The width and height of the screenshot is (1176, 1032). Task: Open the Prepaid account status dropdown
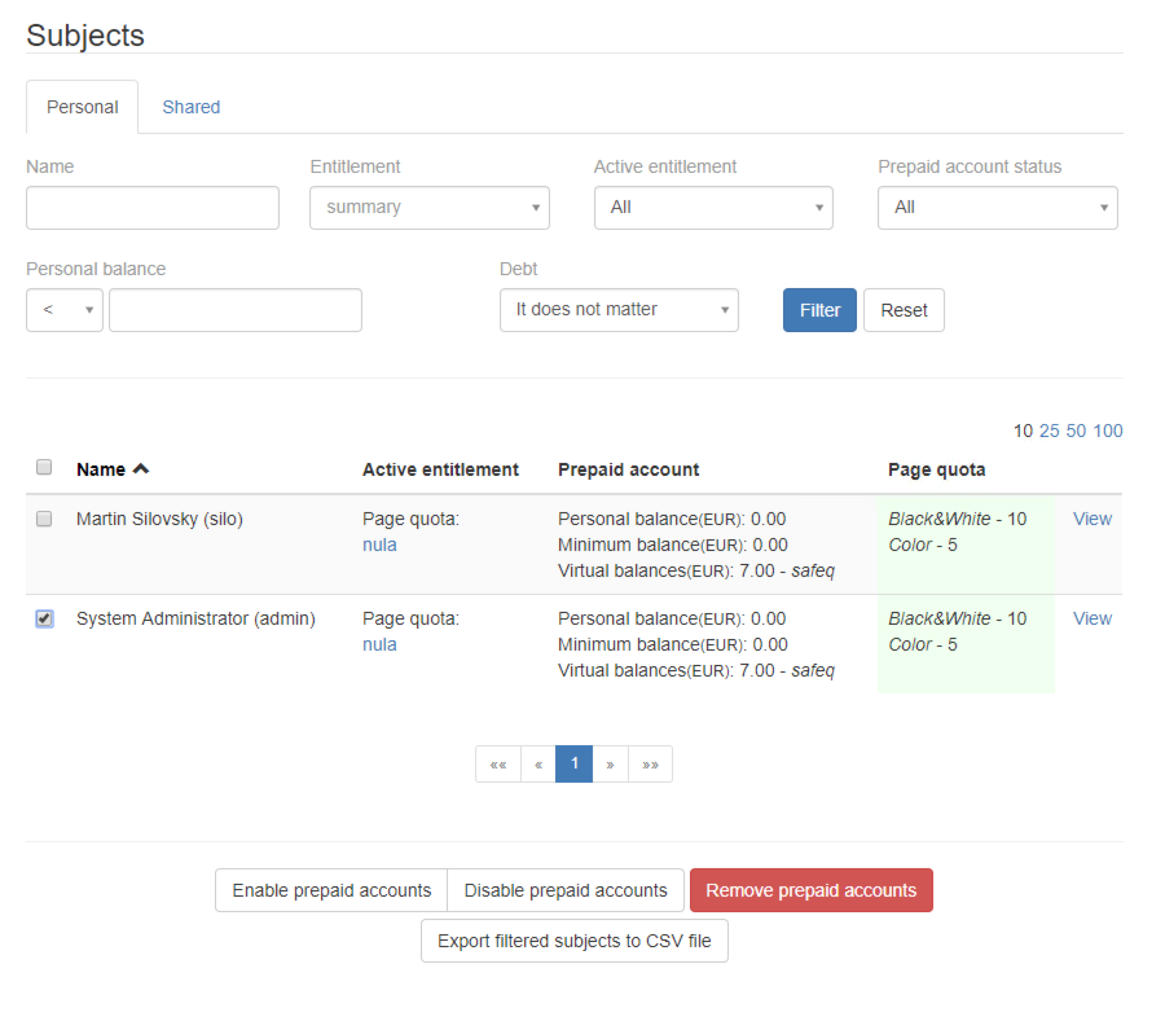(x=997, y=208)
